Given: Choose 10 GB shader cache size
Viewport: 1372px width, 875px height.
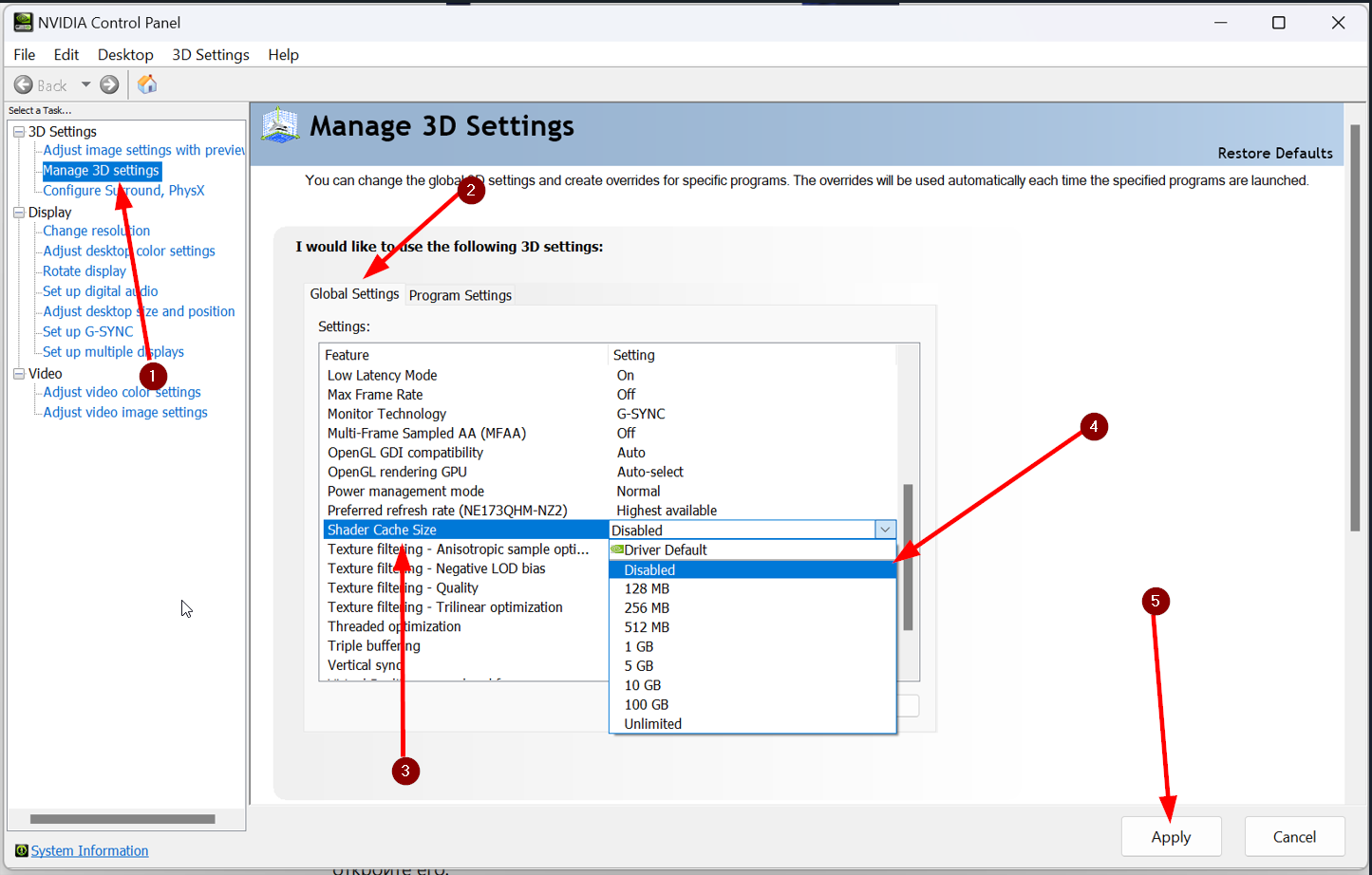Looking at the screenshot, I should tap(643, 685).
